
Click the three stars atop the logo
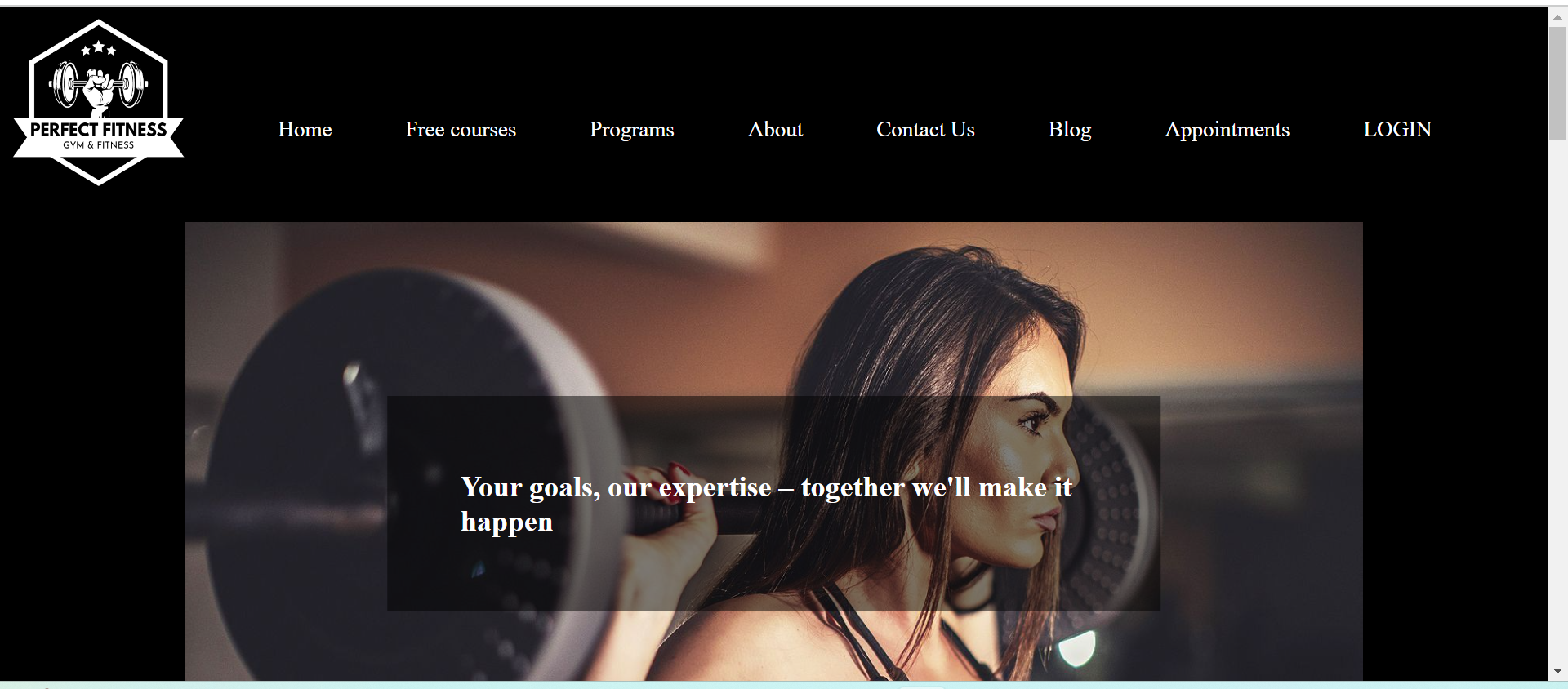pos(98,48)
